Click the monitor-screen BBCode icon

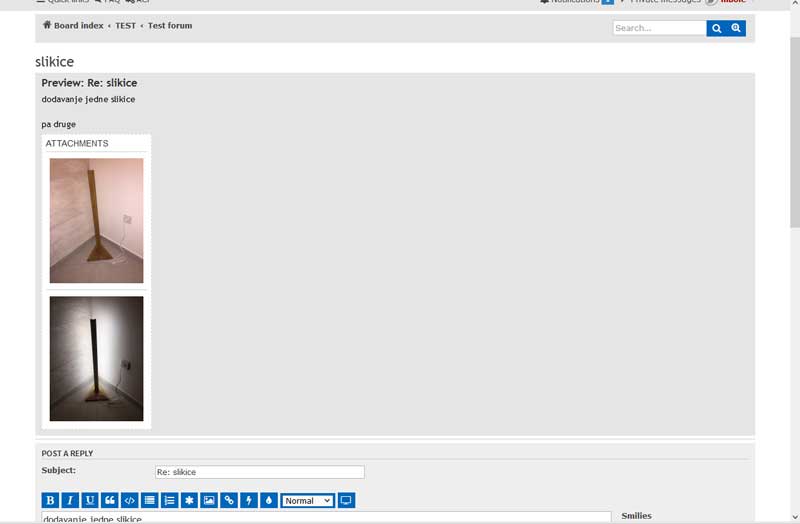click(x=346, y=501)
